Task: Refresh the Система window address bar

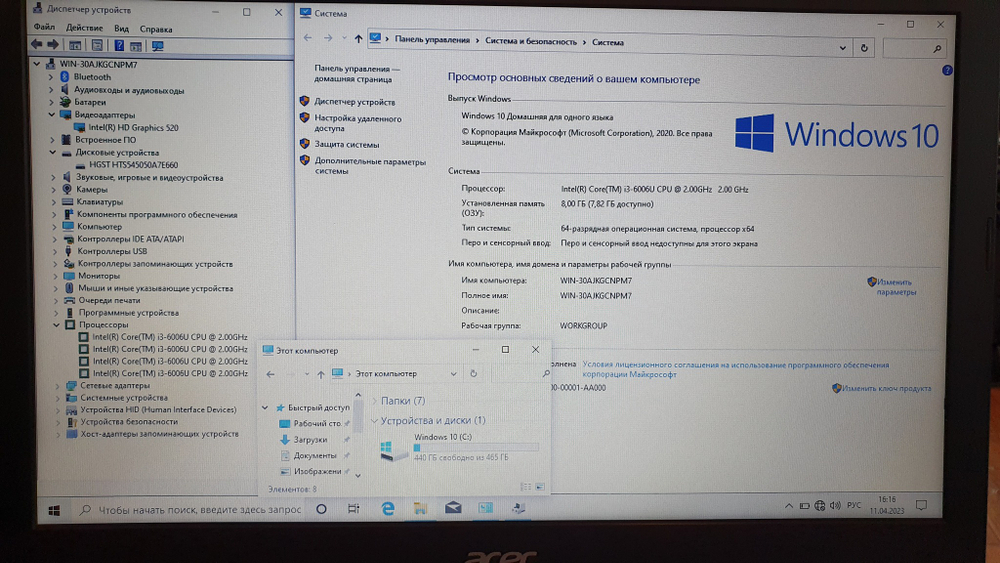Action: pyautogui.click(x=864, y=48)
